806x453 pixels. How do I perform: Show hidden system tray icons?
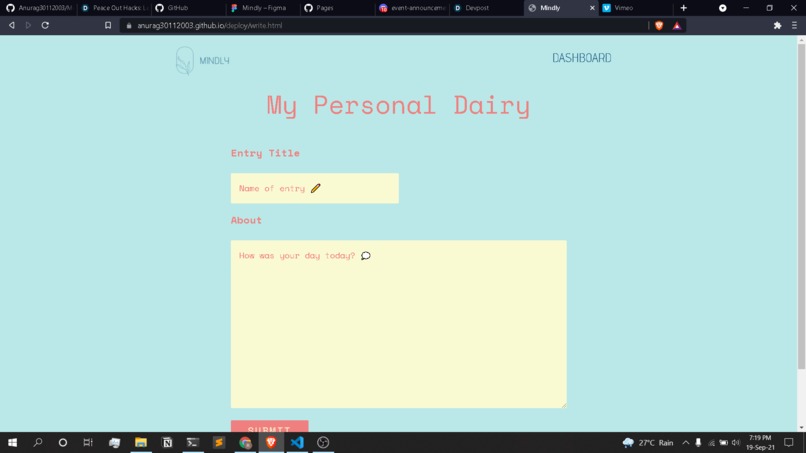click(686, 443)
